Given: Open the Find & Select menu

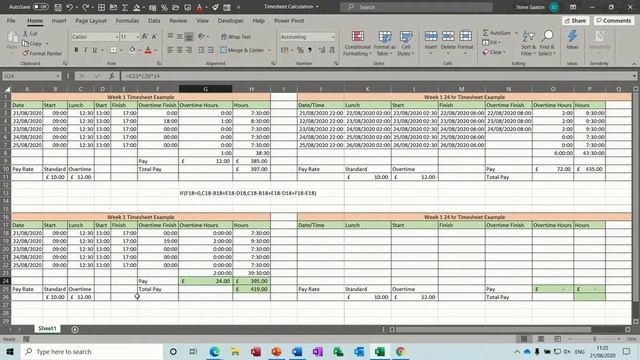Looking at the screenshot, I should click(x=547, y=43).
